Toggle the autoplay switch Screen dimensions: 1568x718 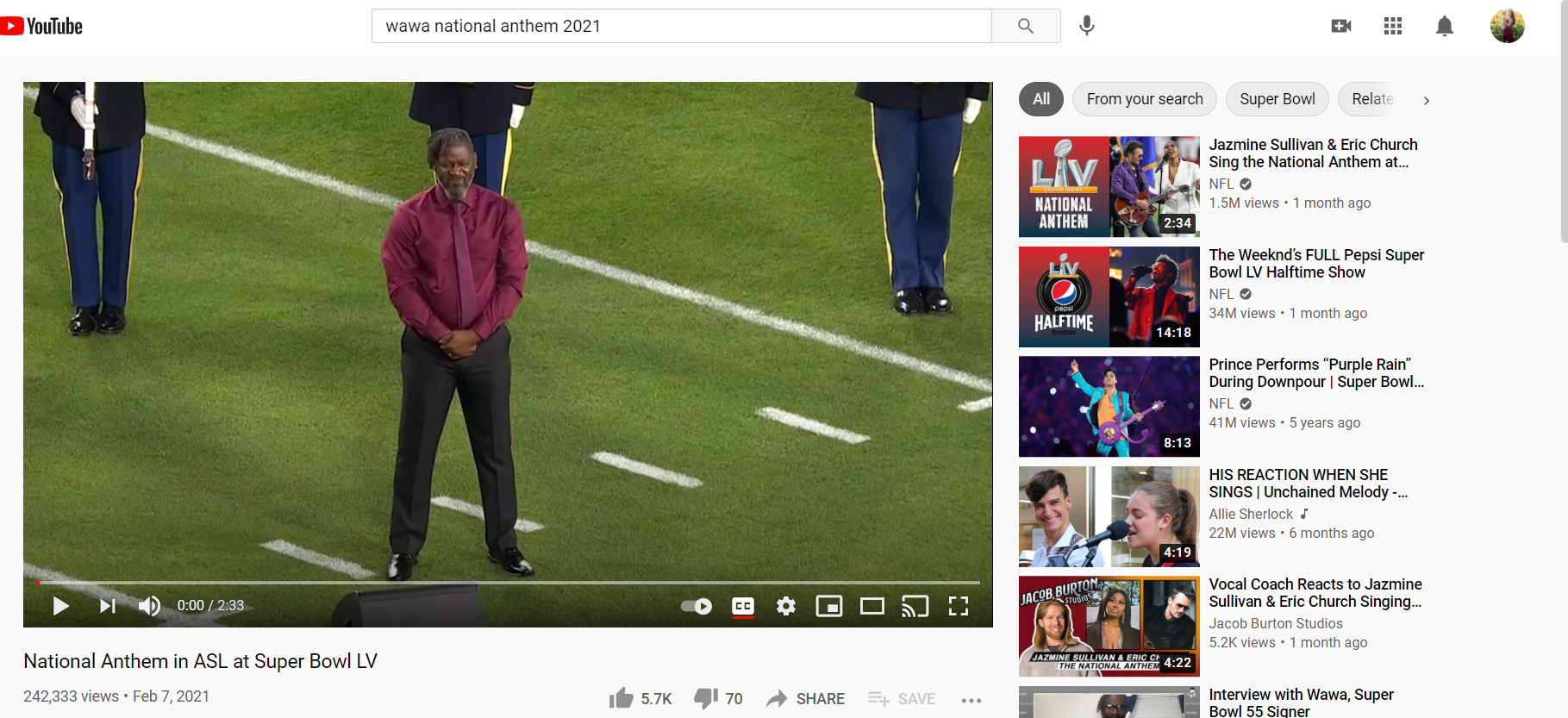click(697, 606)
